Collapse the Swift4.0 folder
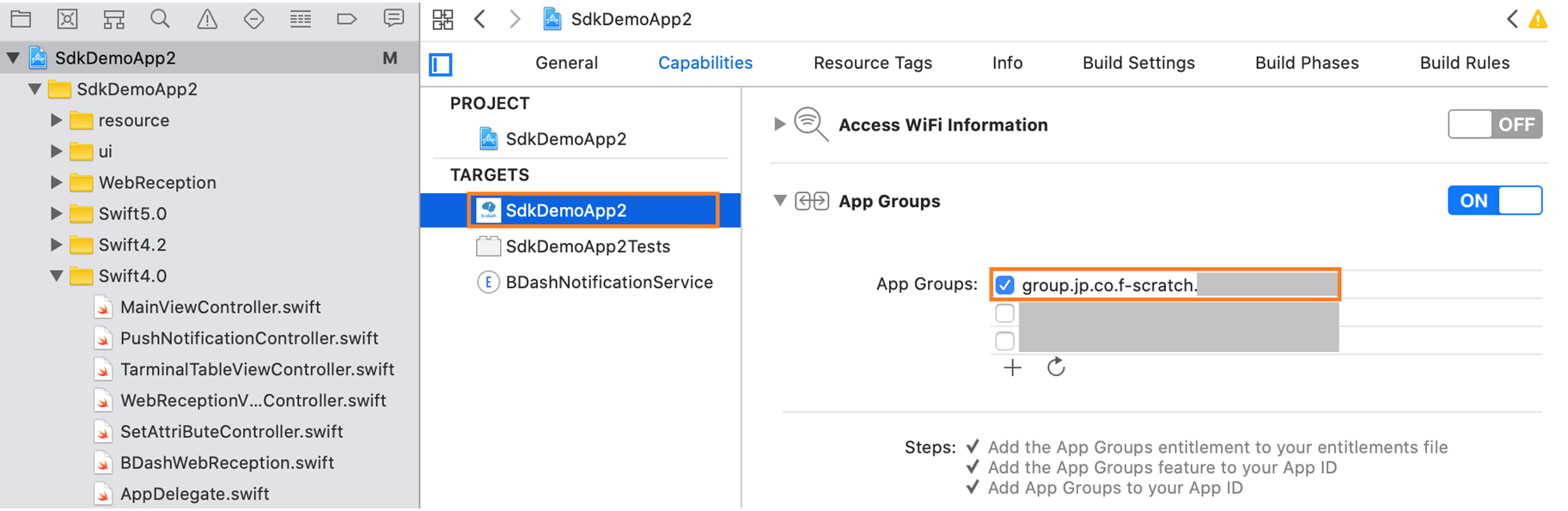The width and height of the screenshot is (1568, 511). click(56, 276)
